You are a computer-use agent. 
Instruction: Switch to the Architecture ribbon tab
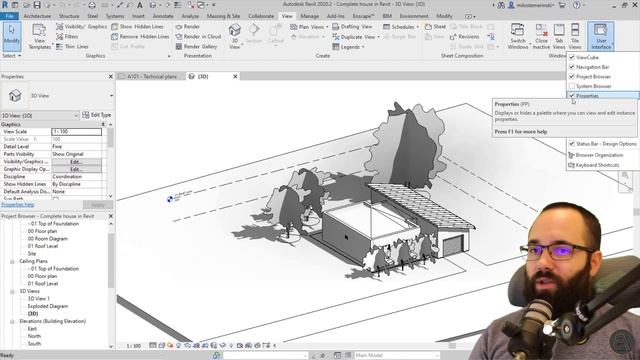(37, 16)
